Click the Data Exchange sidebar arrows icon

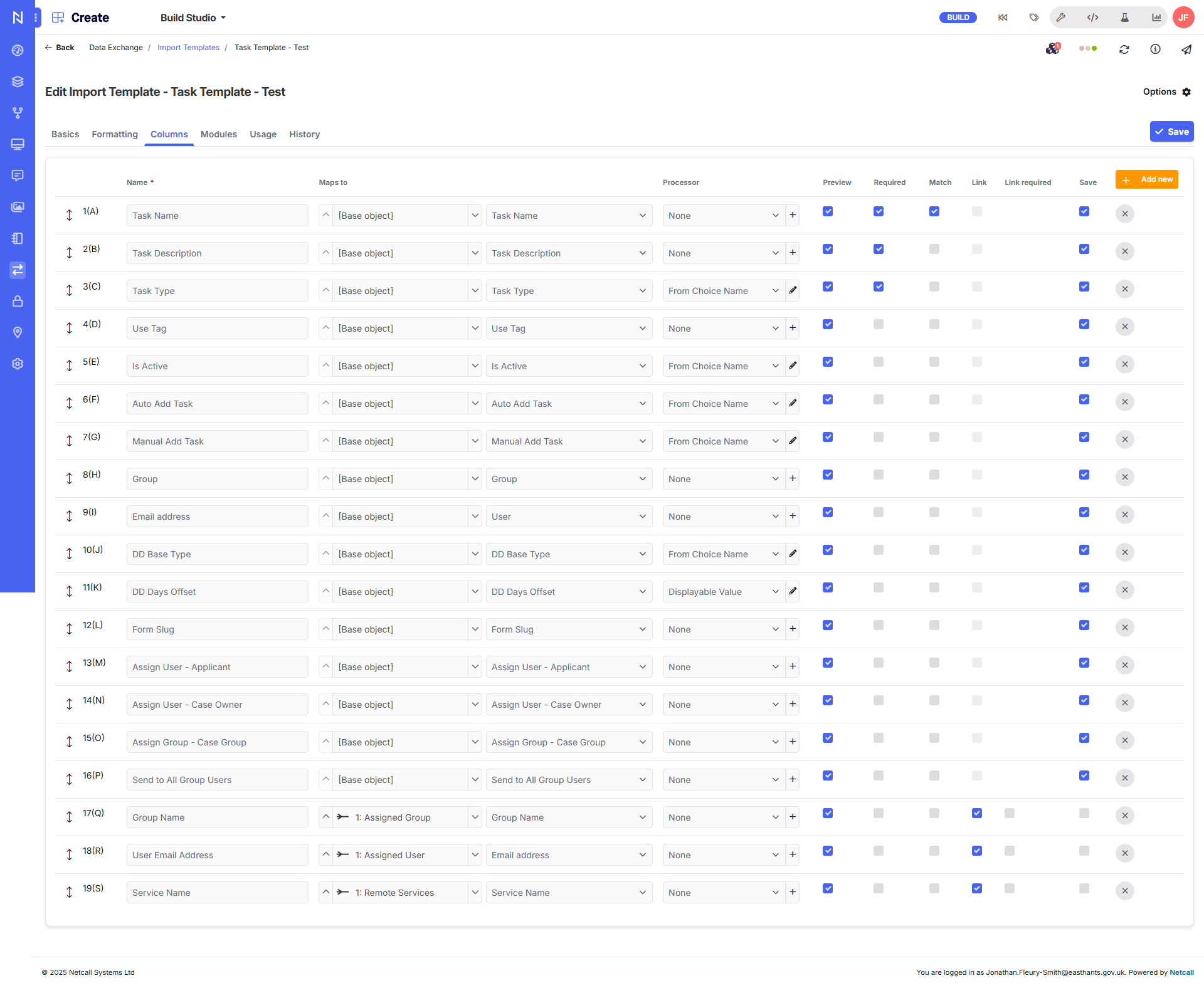(x=18, y=270)
